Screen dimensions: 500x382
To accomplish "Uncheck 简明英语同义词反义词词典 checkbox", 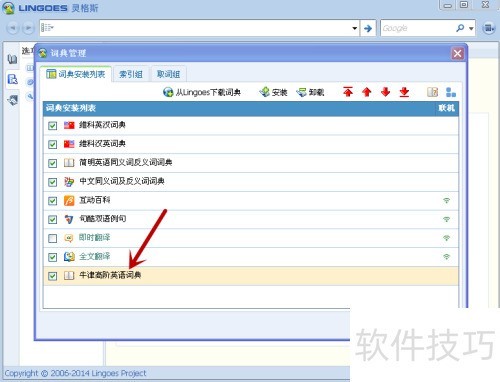I will tap(53, 163).
